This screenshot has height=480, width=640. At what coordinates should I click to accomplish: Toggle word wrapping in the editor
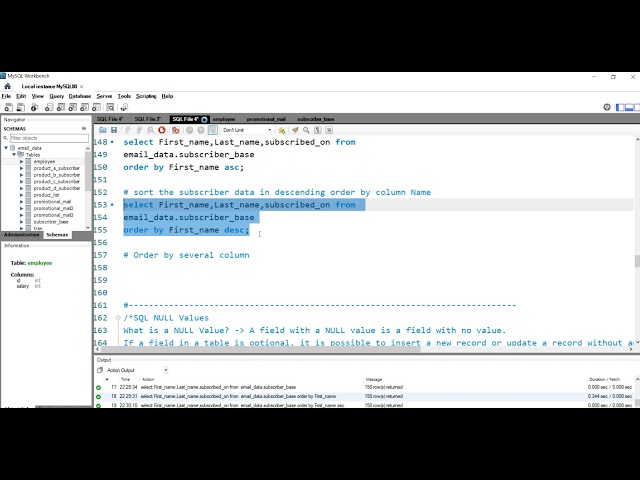point(329,130)
